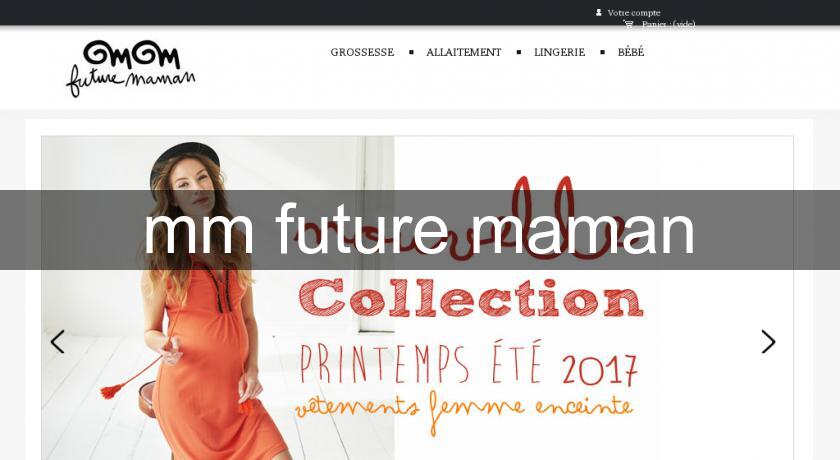Image resolution: width=840 pixels, height=460 pixels.
Task: Click the 'mm future maman' overlay caption
Action: tap(419, 229)
